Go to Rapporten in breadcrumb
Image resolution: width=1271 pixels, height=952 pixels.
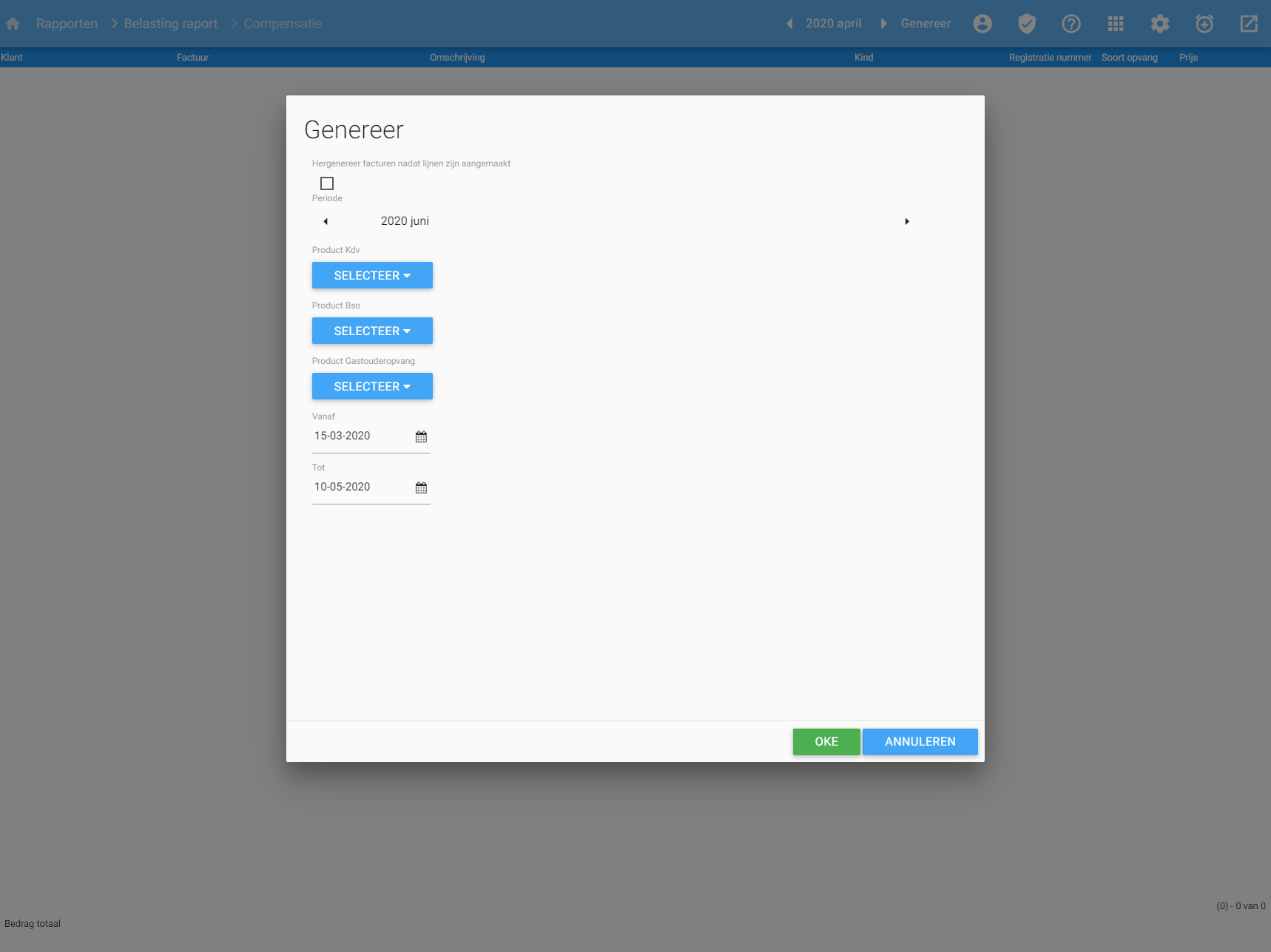coord(67,24)
